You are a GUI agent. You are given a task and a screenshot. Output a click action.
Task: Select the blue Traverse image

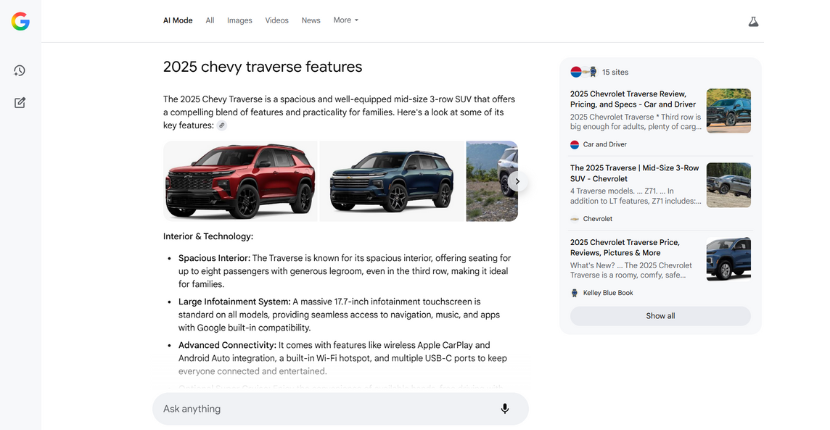pyautogui.click(x=391, y=181)
